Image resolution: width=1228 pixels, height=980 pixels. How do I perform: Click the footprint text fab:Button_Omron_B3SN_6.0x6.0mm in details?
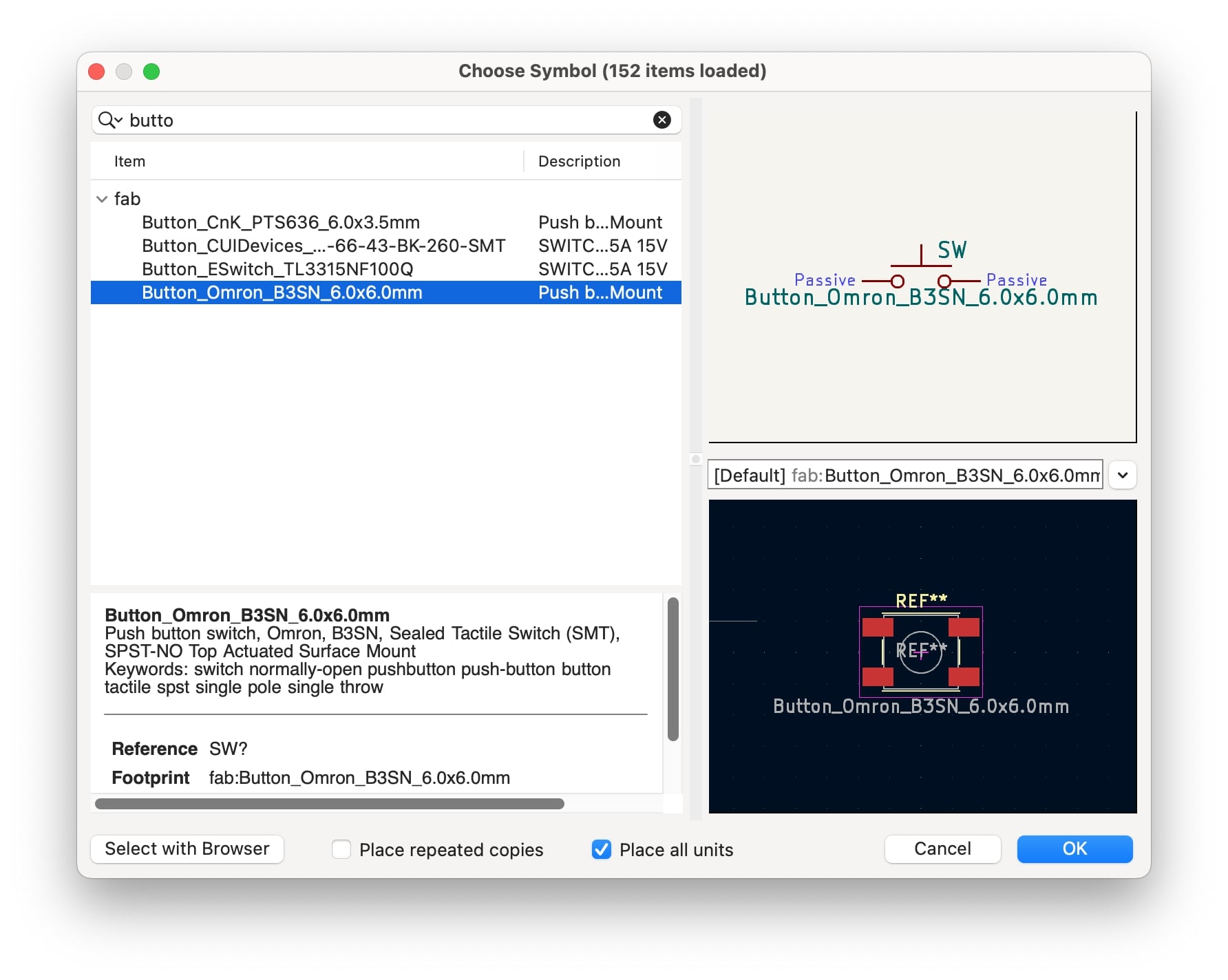pyautogui.click(x=359, y=778)
